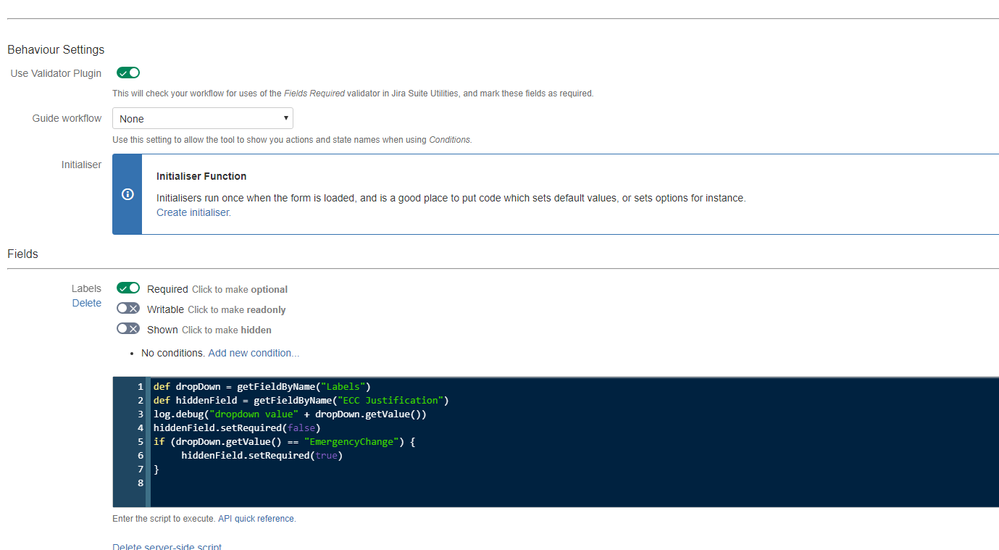Click the if "EmergencyChange" condition line
The image size is (999, 550).
click(x=284, y=442)
